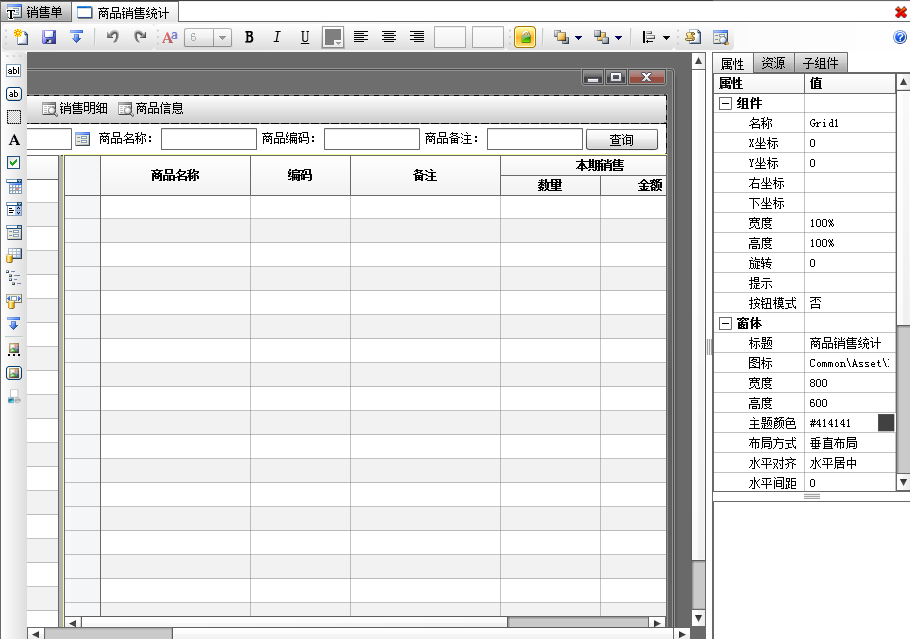Select the rounded 'ab' button component tool

click(x=13, y=93)
